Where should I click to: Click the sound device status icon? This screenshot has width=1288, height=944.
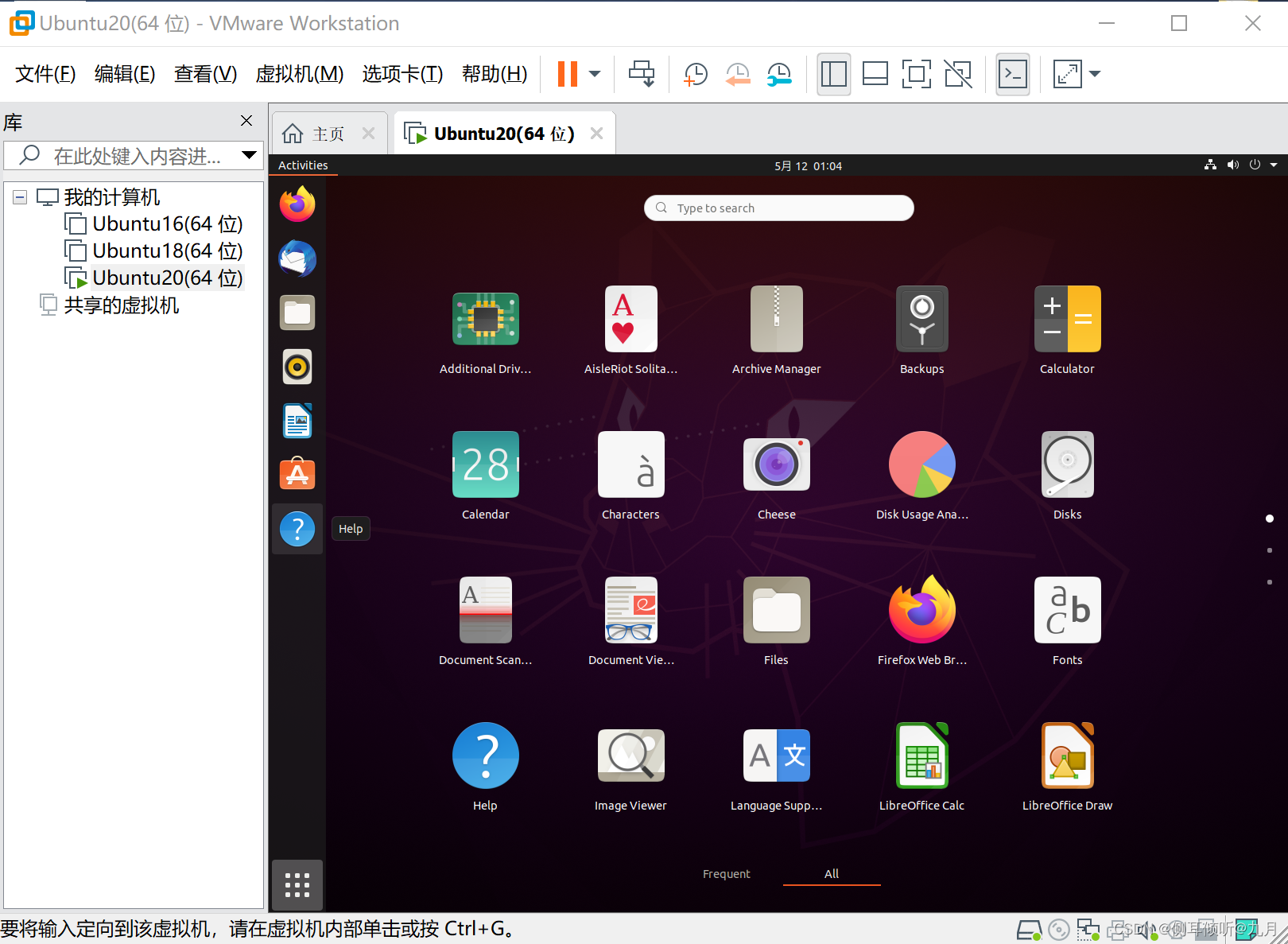pos(1146,929)
